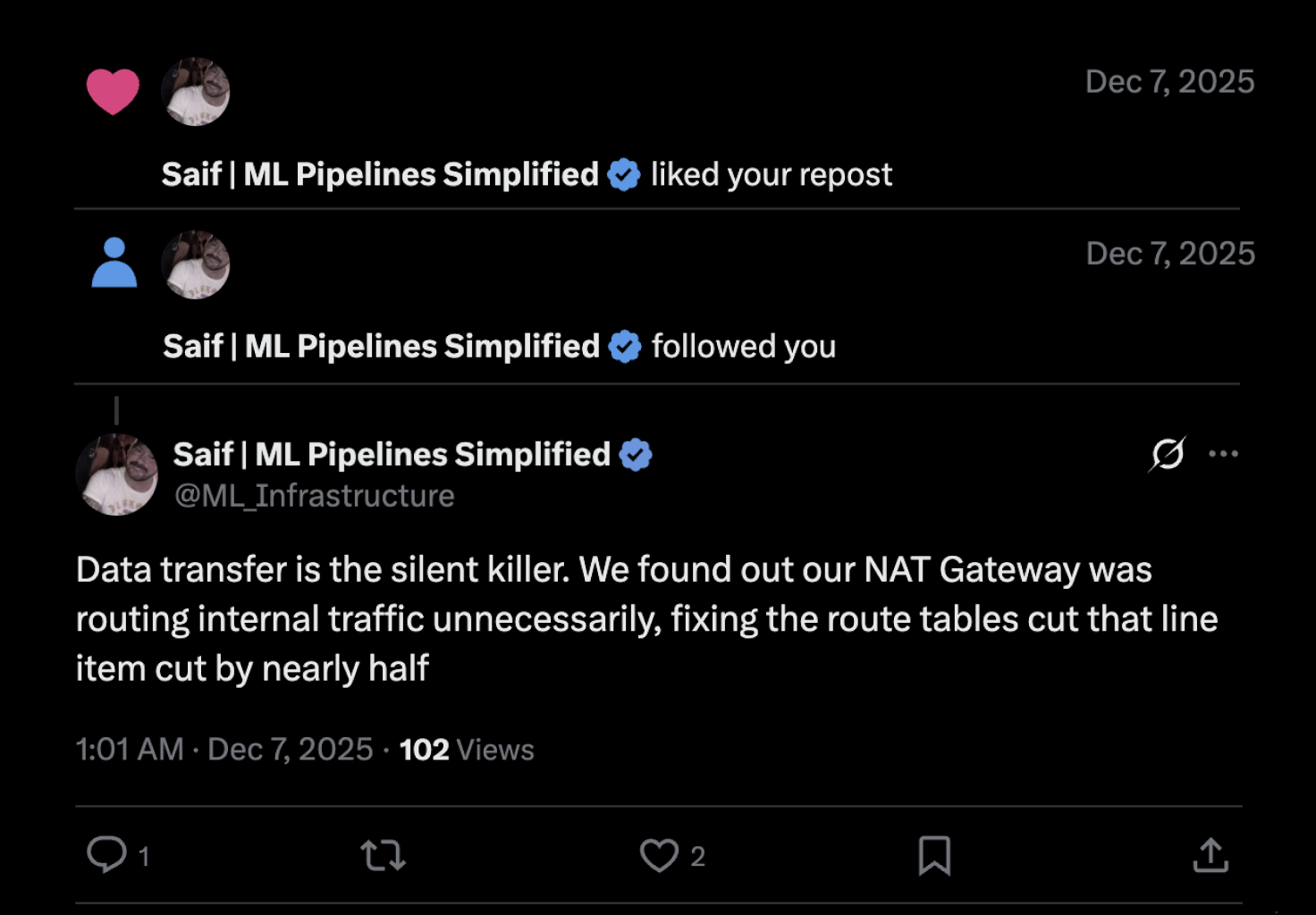The image size is (1316, 915).
Task: Click the blue follower notification icon
Action: click(x=112, y=263)
